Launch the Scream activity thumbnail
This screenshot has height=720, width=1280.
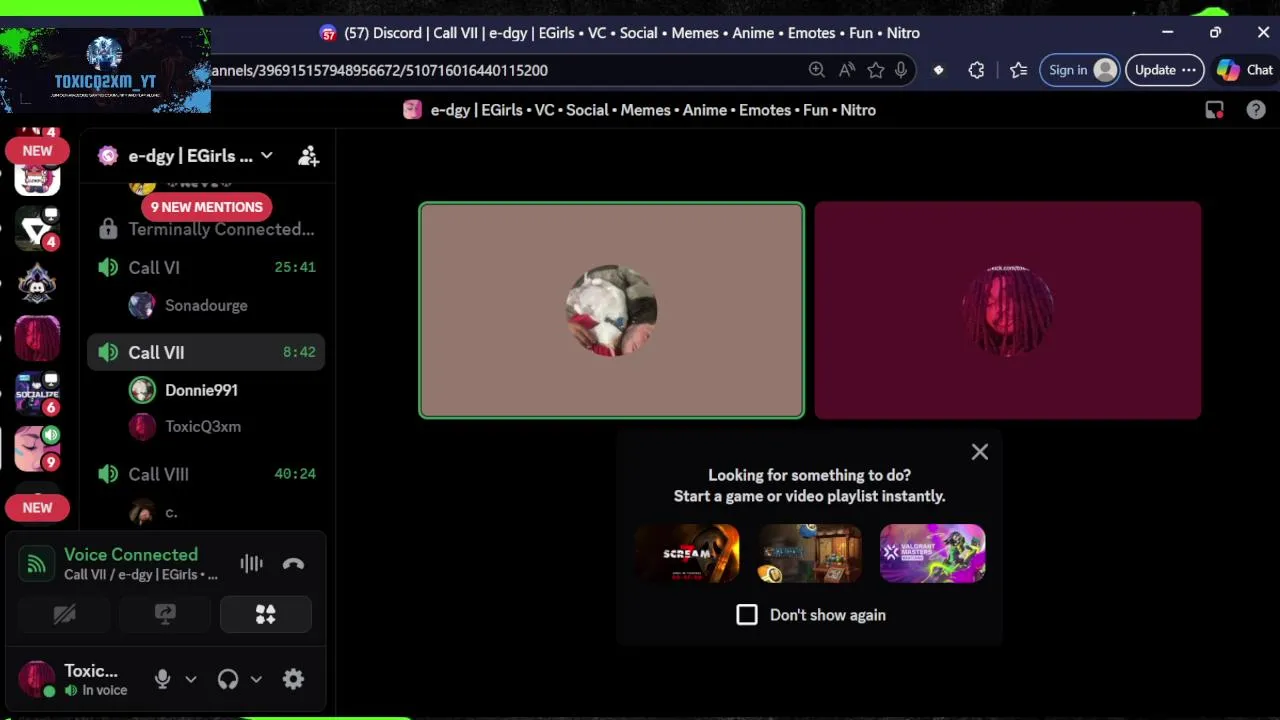(688, 553)
